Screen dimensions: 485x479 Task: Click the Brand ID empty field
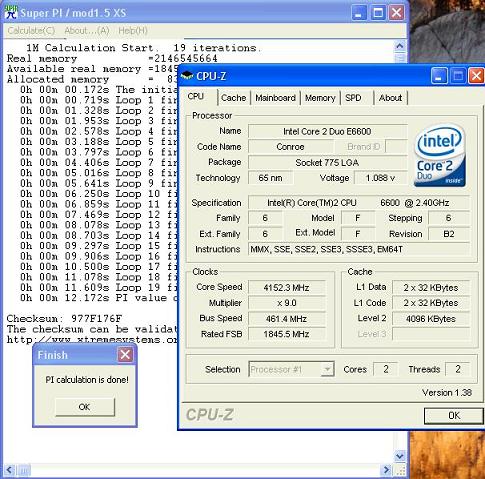coord(396,147)
